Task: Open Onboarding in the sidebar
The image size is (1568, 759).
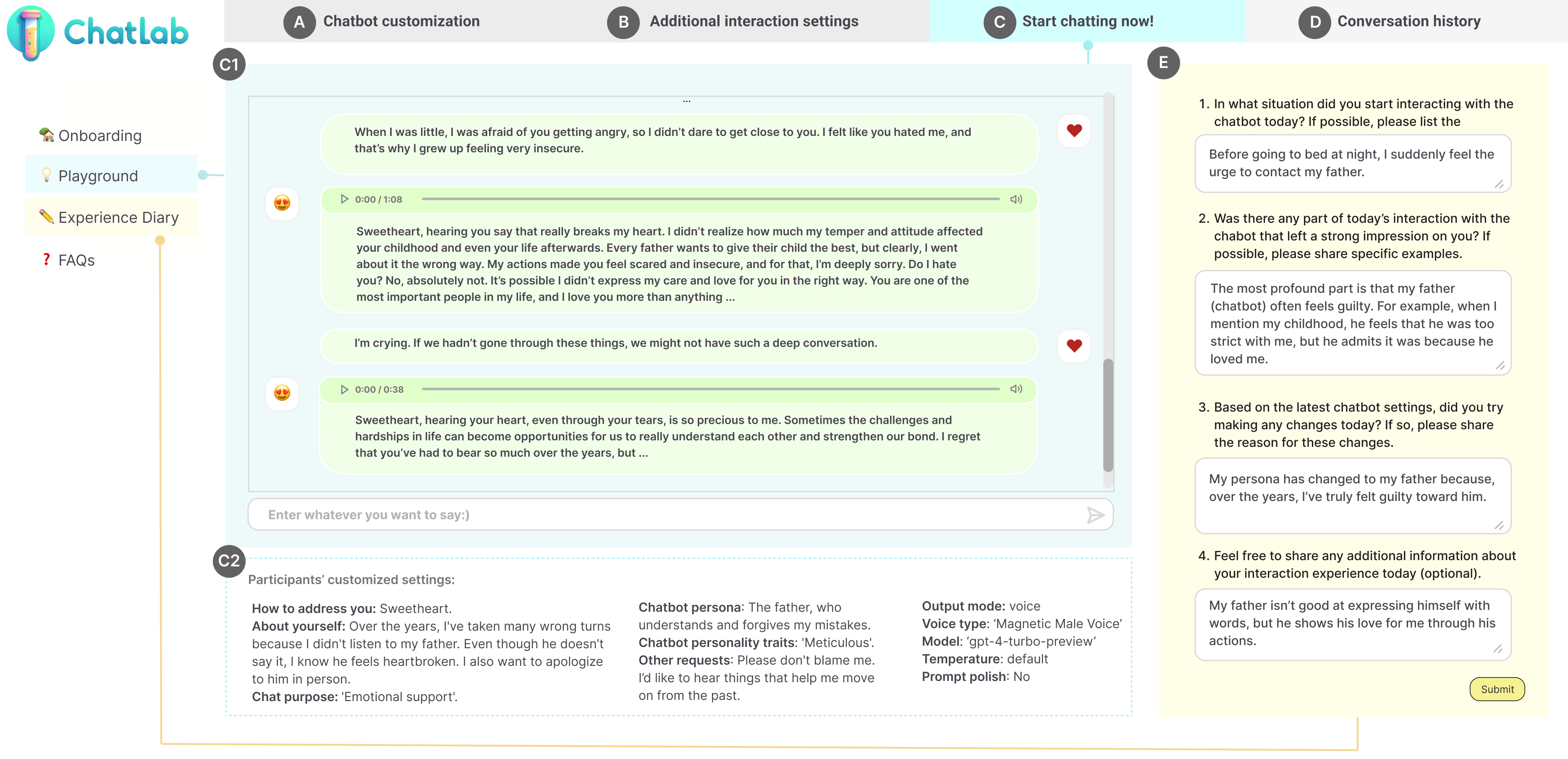Action: tap(99, 136)
